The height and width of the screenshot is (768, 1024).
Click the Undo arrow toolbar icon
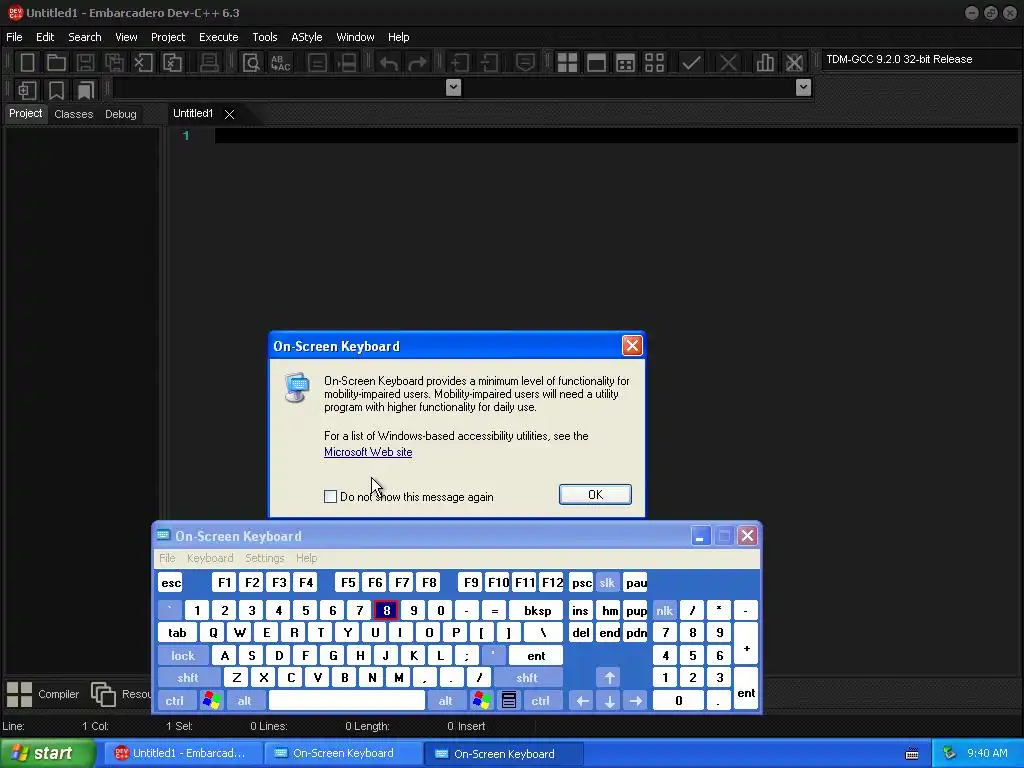[389, 63]
